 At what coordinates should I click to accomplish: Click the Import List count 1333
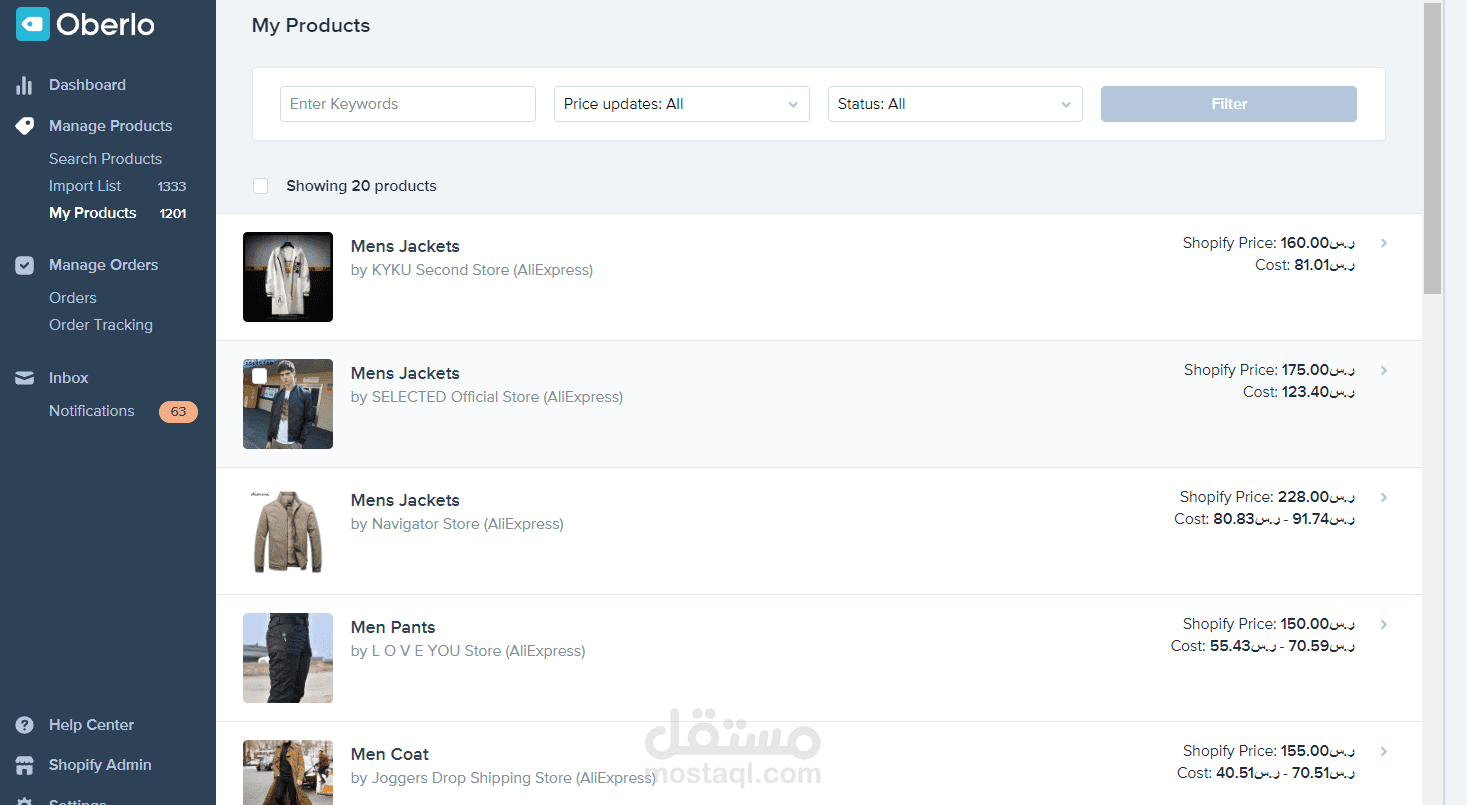coord(172,187)
